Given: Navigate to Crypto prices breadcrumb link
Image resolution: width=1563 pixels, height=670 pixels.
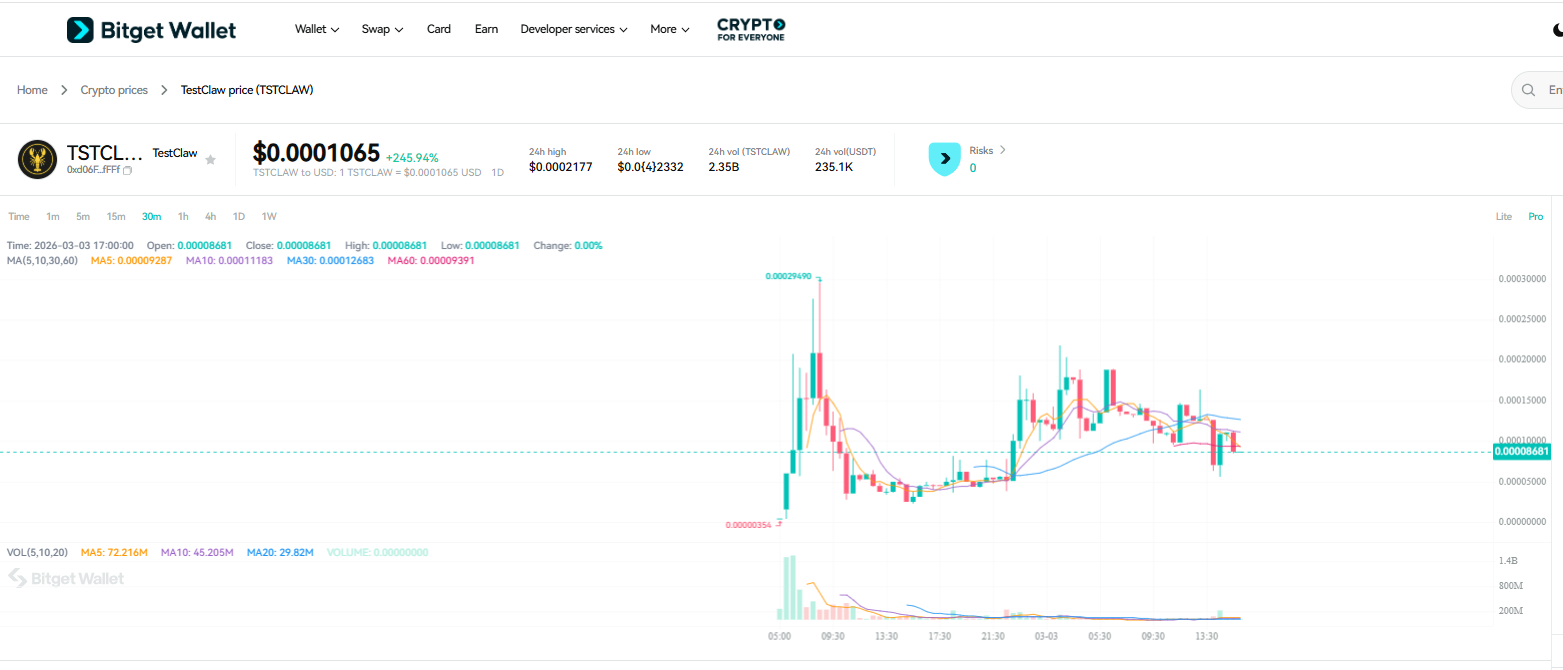Looking at the screenshot, I should (113, 89).
